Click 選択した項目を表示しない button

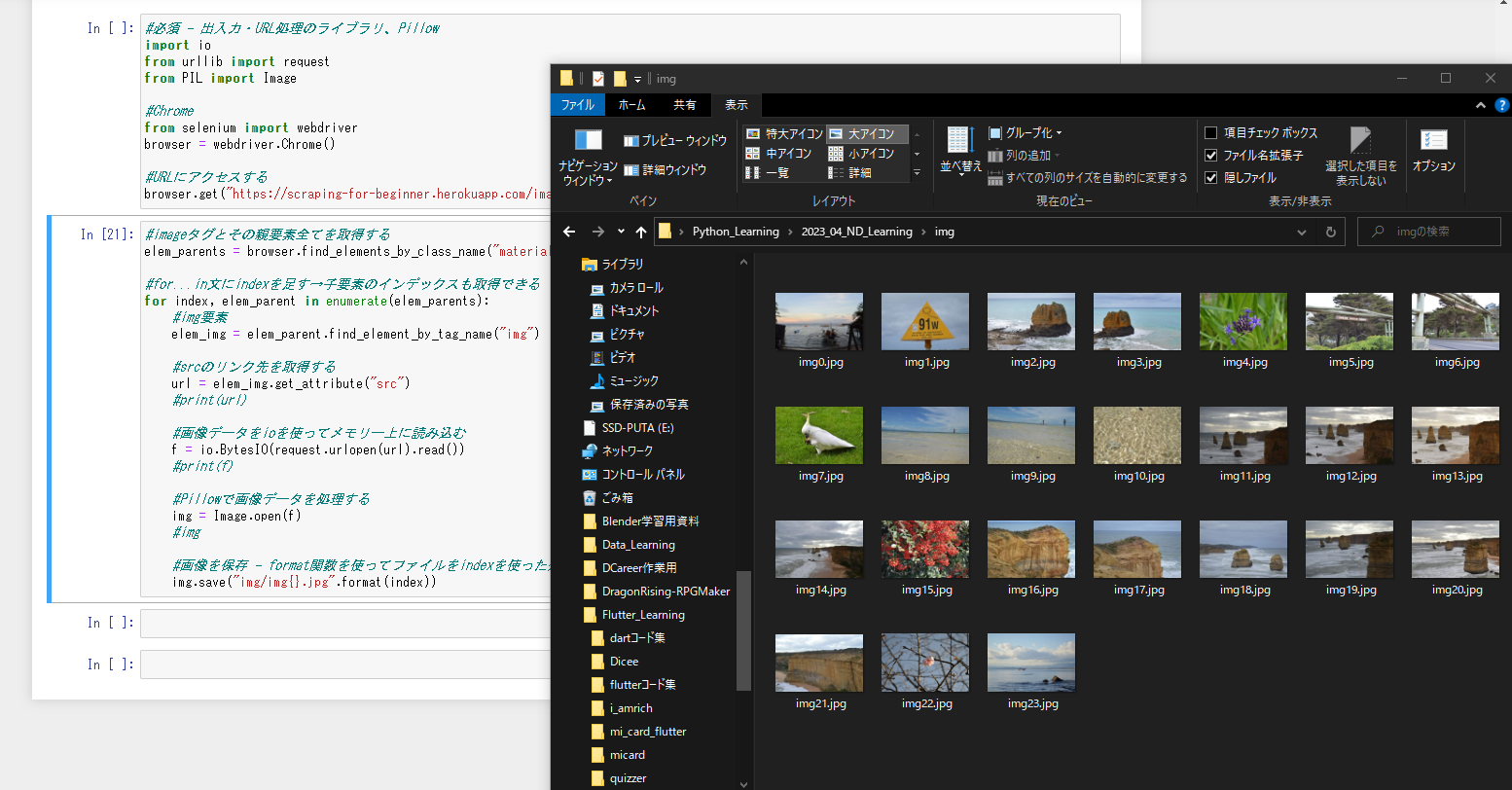(1360, 156)
